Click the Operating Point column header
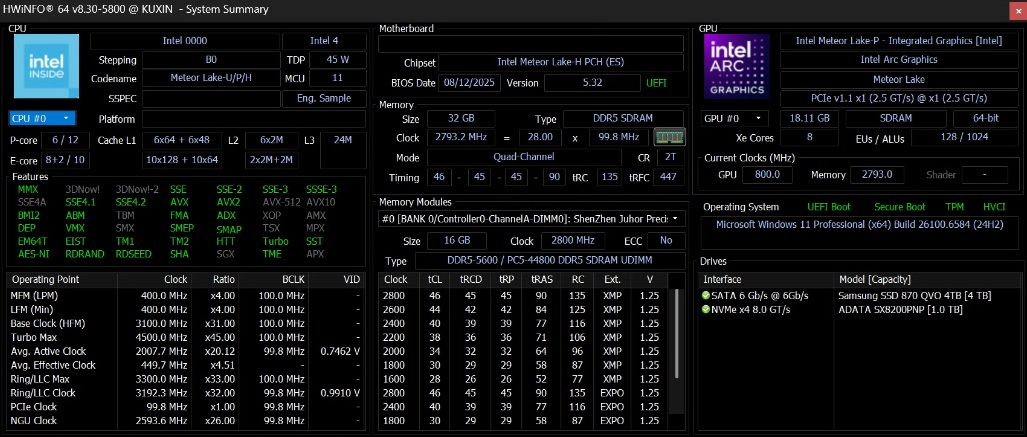This screenshot has width=1027, height=437. coord(62,280)
